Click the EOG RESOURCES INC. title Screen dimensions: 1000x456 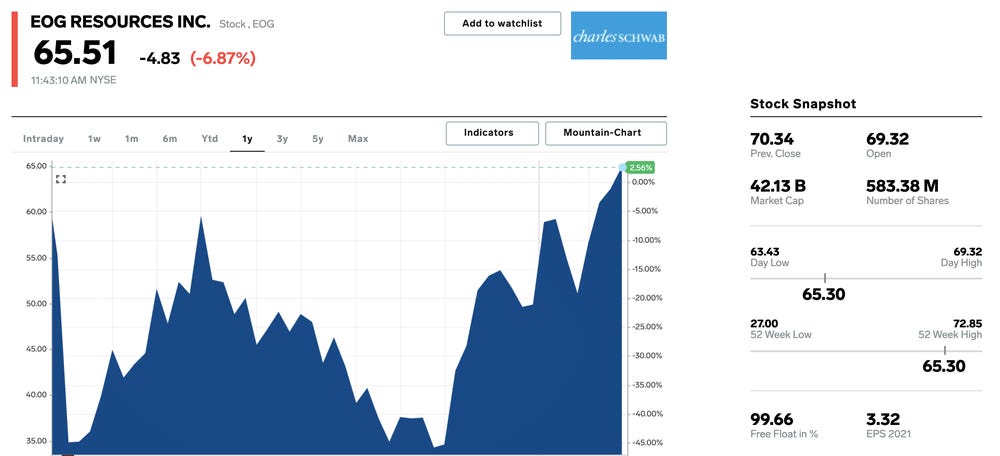pyautogui.click(x=120, y=22)
